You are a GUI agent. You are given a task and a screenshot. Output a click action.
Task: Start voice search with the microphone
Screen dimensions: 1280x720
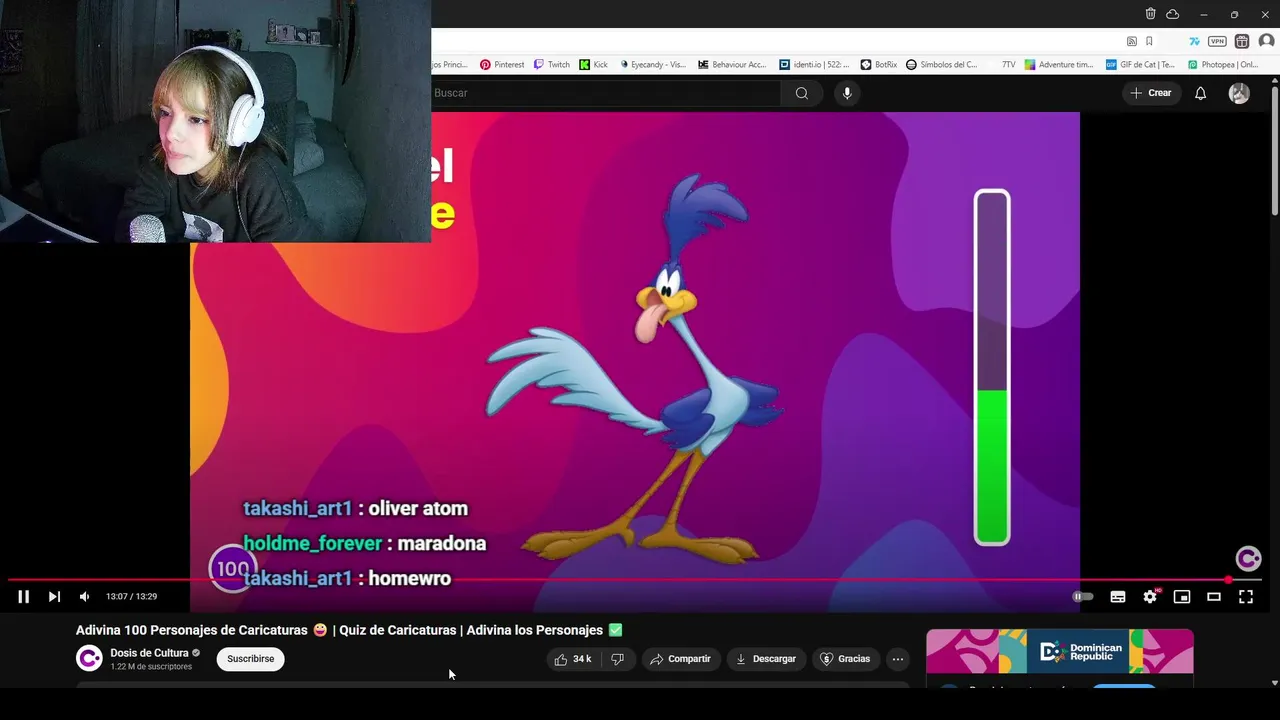point(847,93)
